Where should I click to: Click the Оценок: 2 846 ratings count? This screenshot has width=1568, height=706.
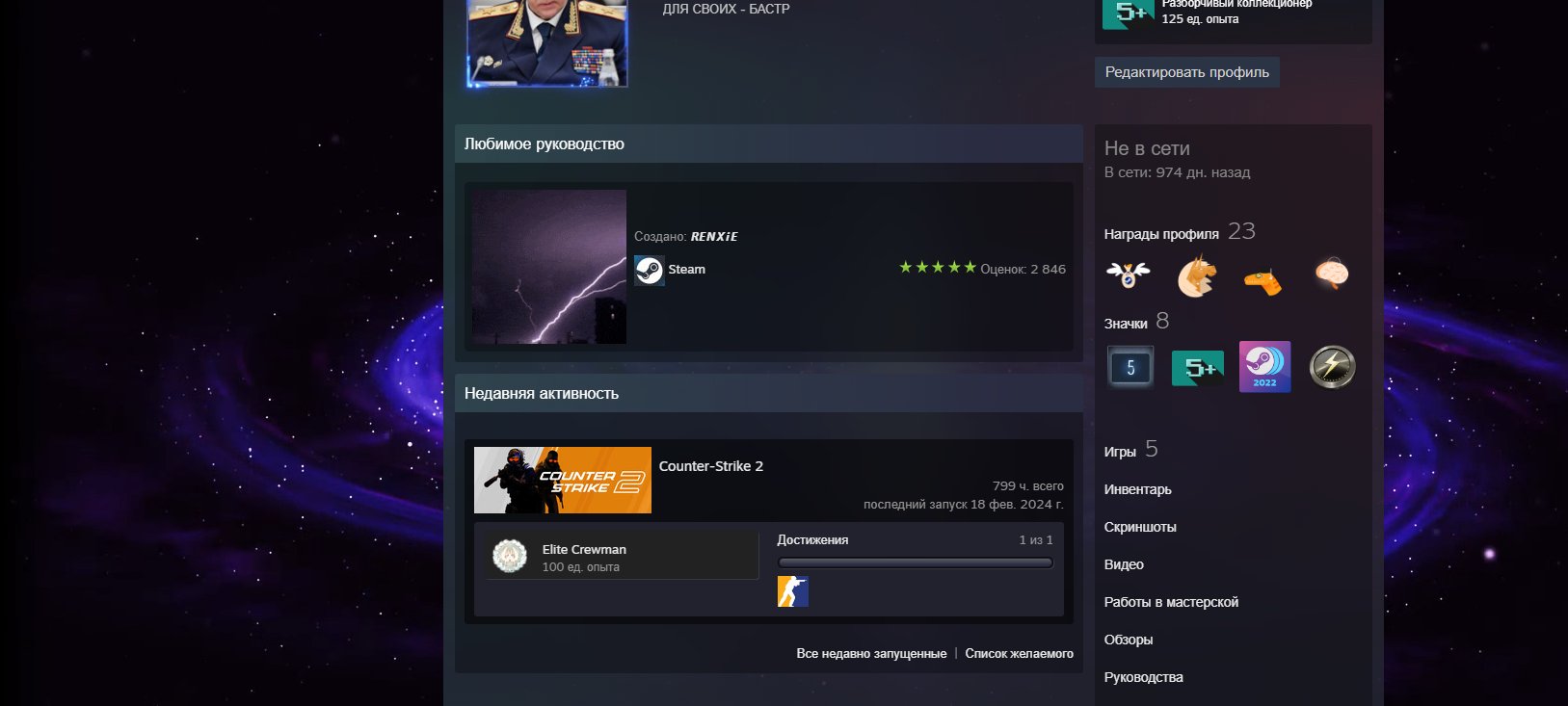click(1023, 270)
